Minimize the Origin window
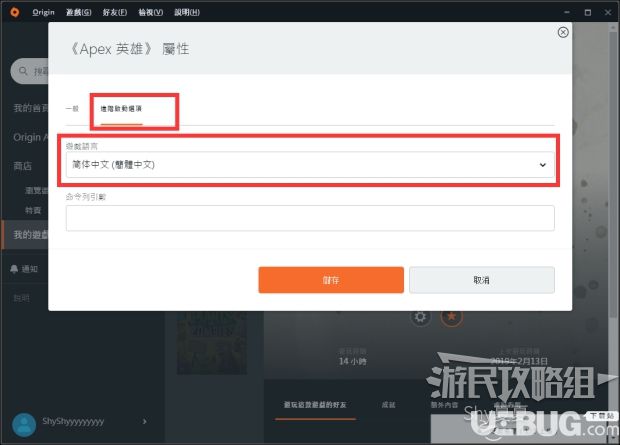Screen dimensions: 620x445 567,12
